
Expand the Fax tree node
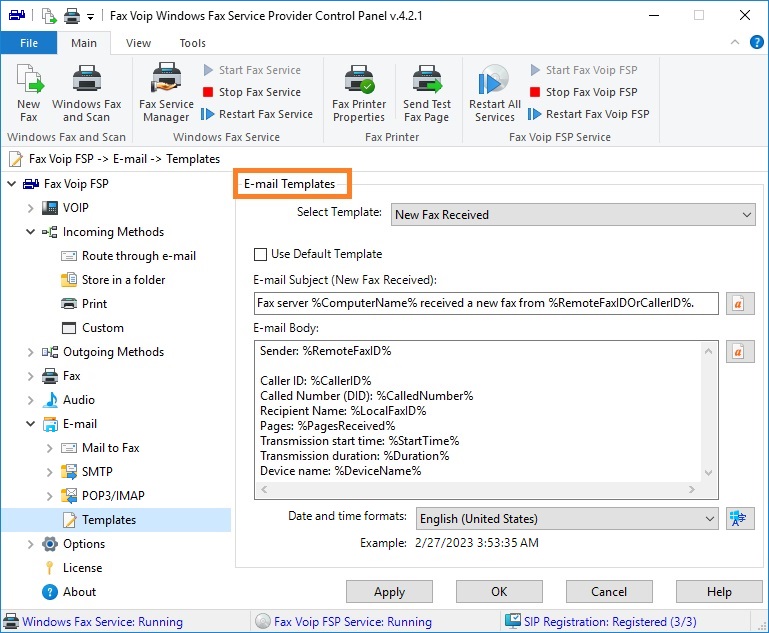click(x=30, y=376)
